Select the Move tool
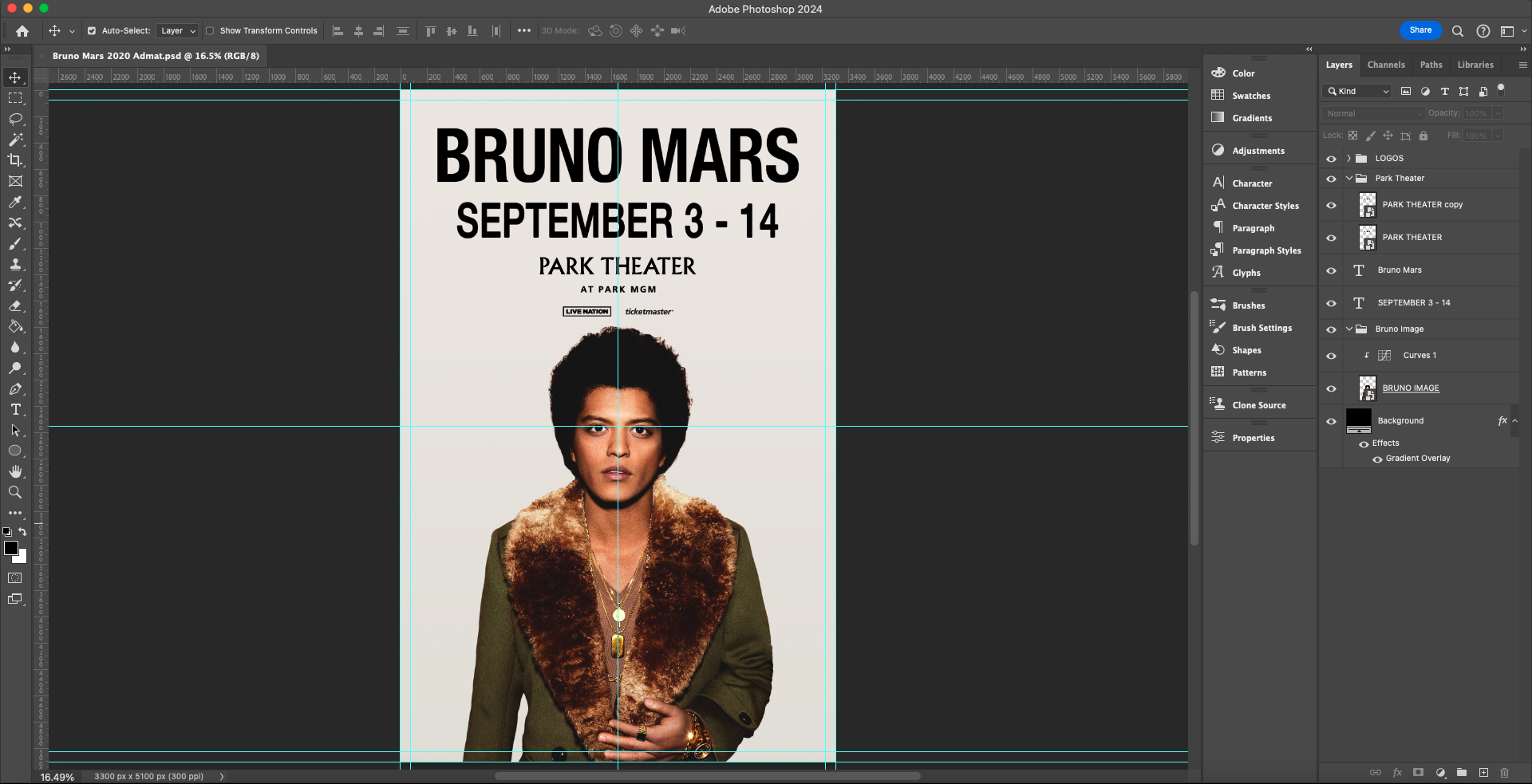 tap(15, 77)
